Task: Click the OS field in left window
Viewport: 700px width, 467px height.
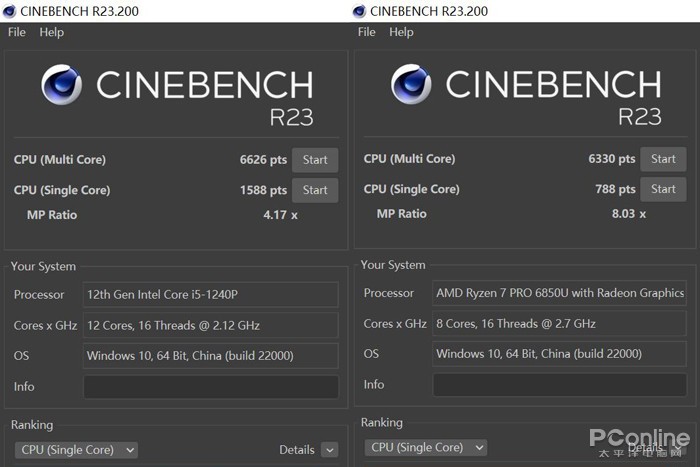Action: point(211,355)
